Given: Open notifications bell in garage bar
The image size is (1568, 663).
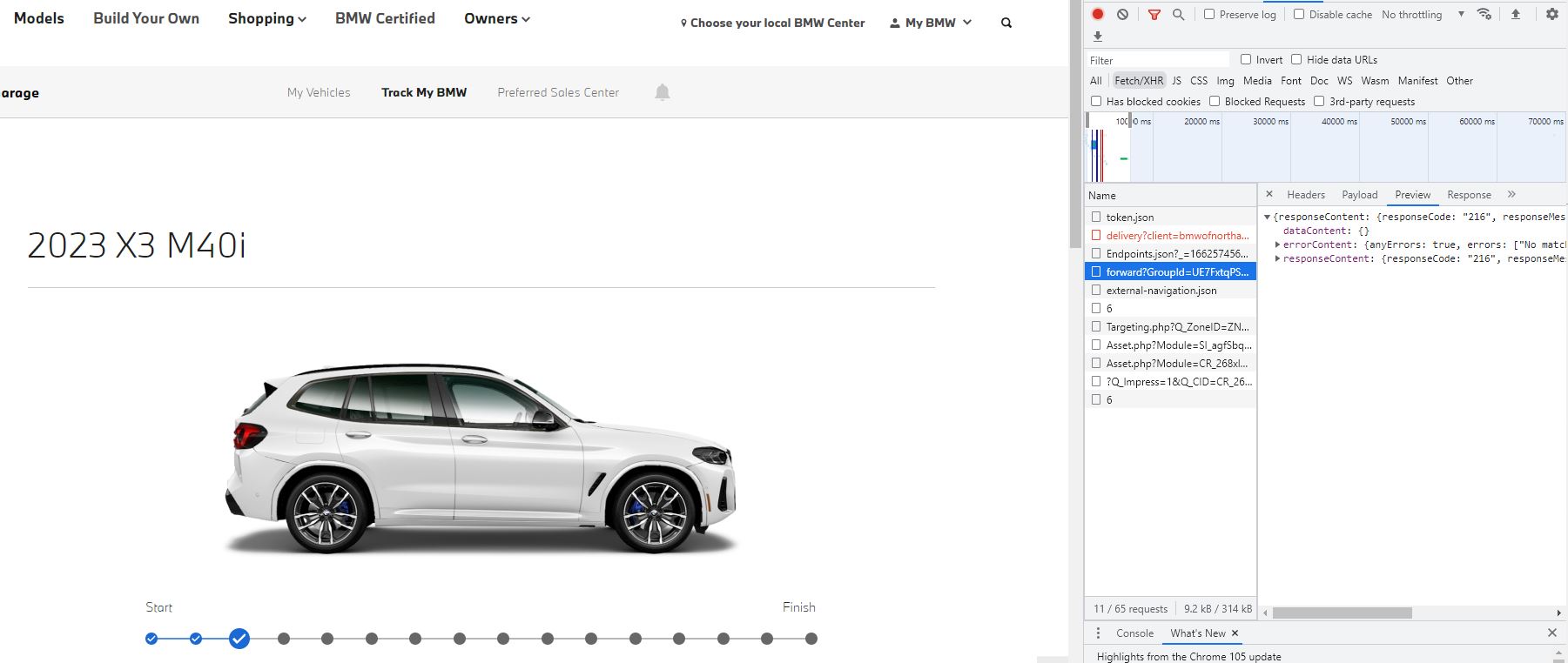Looking at the screenshot, I should click(663, 92).
